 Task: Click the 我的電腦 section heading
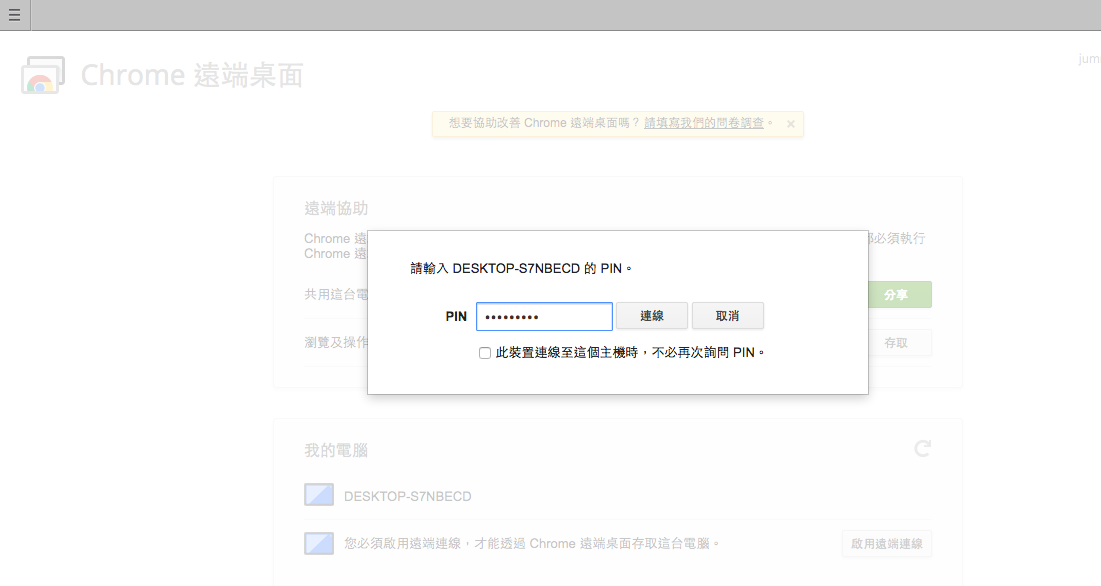tap(336, 451)
